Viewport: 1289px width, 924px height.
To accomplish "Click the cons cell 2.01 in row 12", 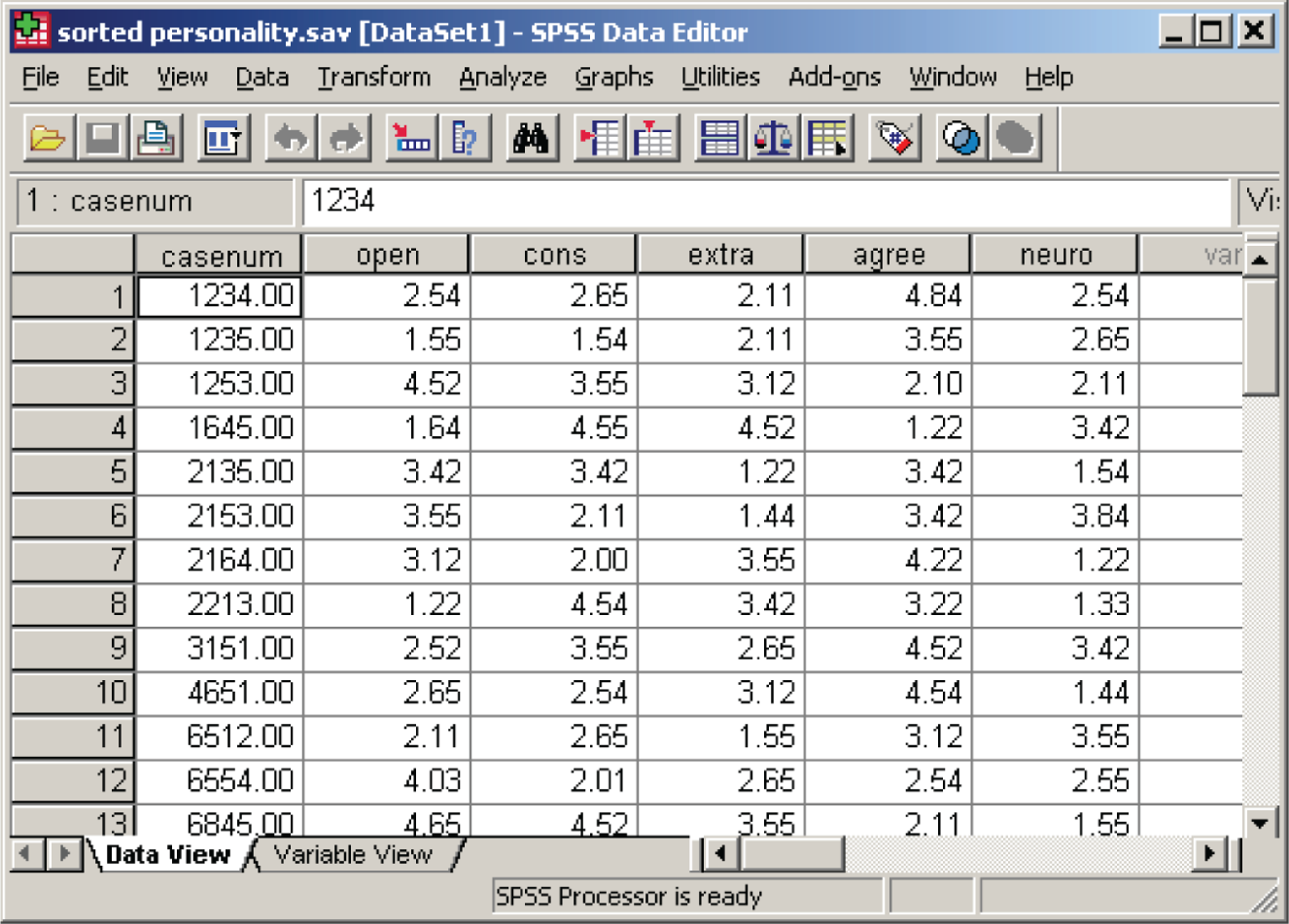I will (554, 781).
